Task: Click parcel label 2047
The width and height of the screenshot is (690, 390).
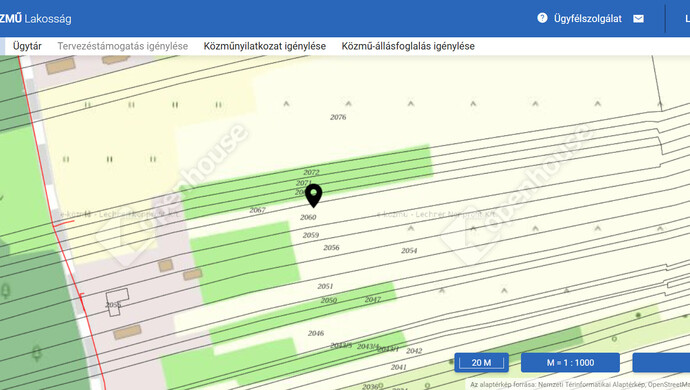Action: (x=373, y=299)
